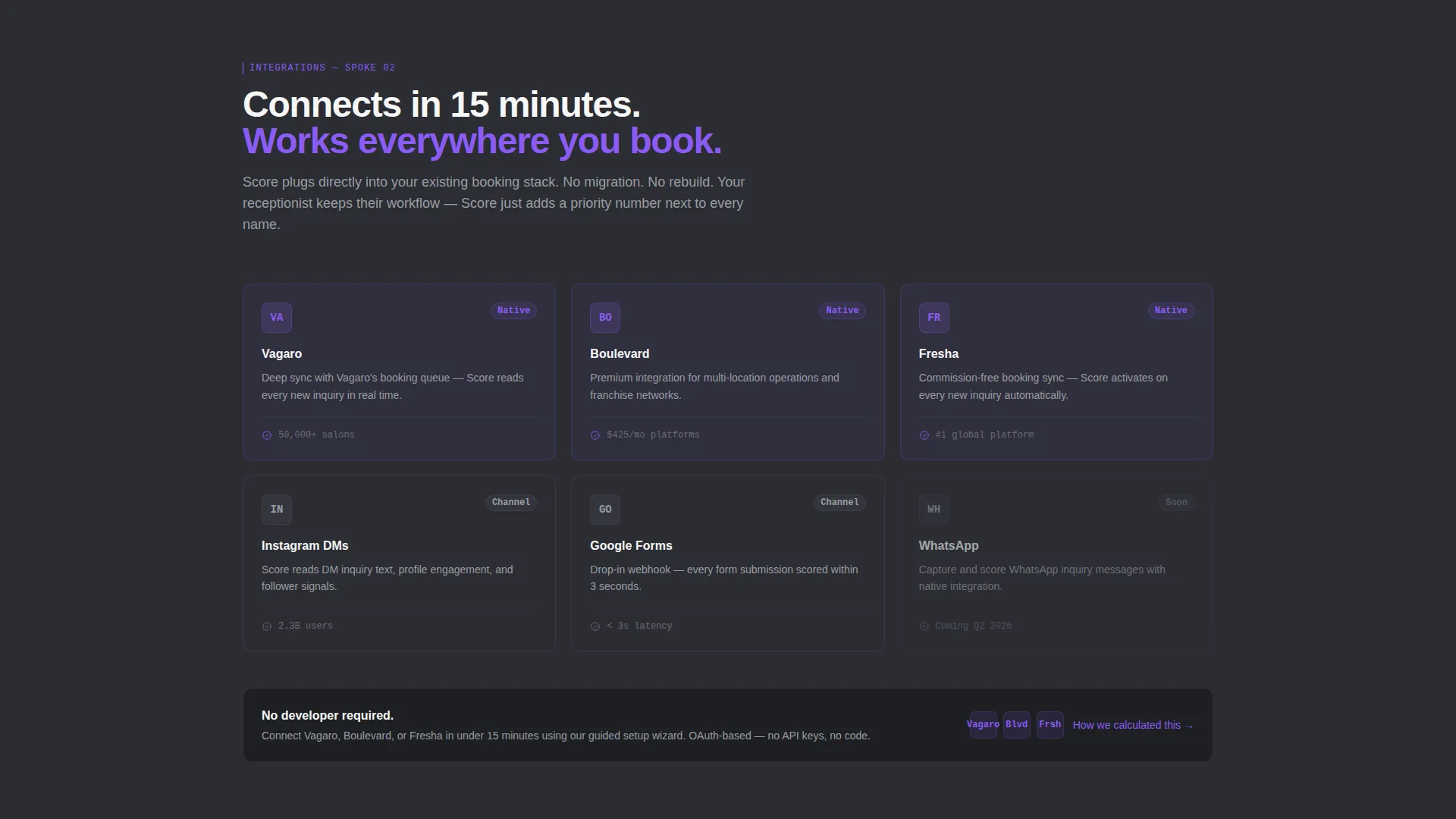The image size is (1456, 819).
Task: Click the Works everywhere you book heading
Action: 482,141
